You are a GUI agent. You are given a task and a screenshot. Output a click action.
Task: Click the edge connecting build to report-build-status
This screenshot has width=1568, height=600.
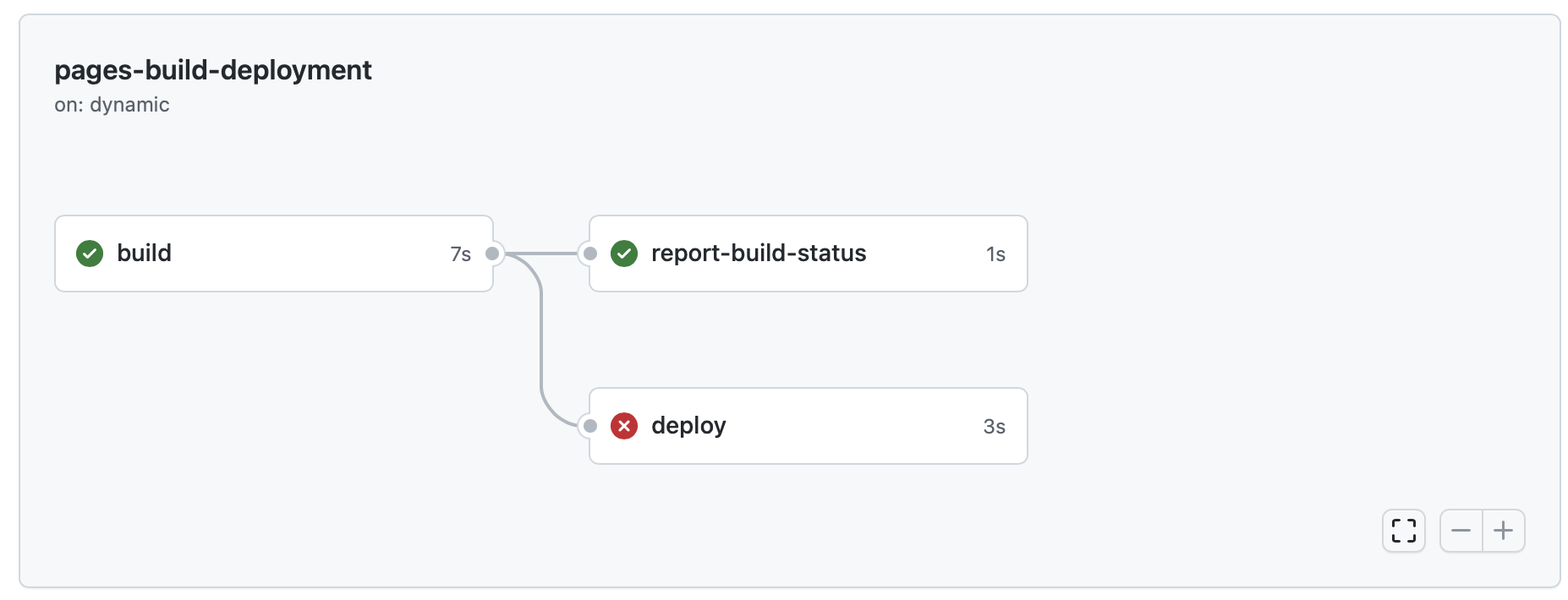click(542, 253)
